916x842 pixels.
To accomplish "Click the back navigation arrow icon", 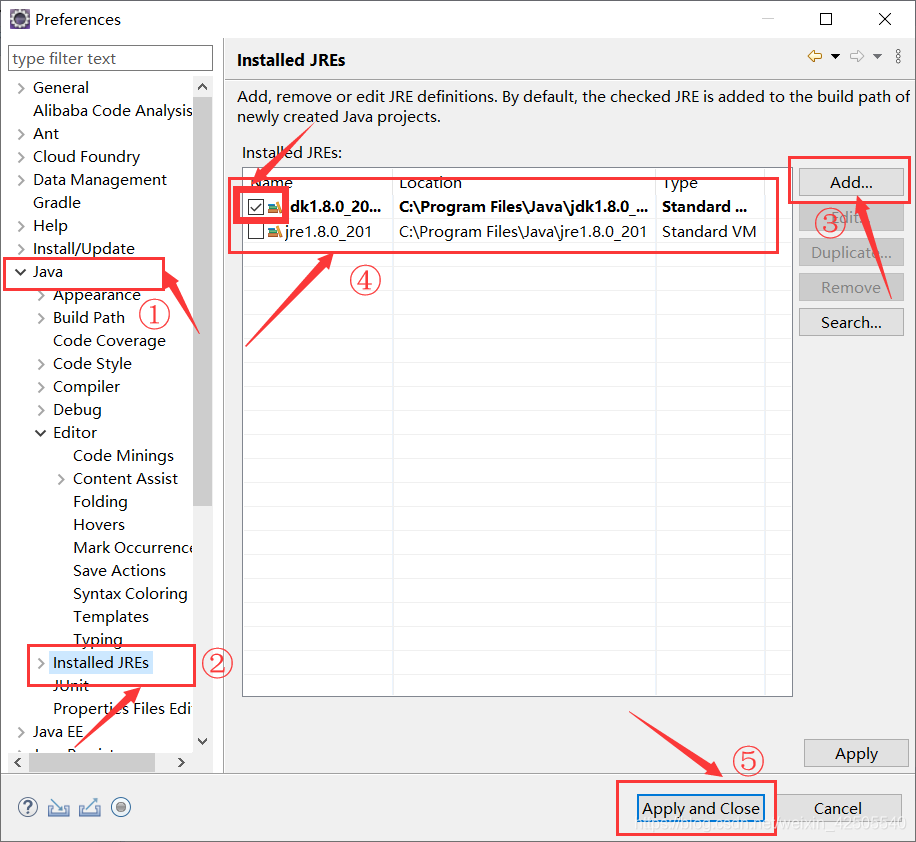I will click(x=815, y=56).
